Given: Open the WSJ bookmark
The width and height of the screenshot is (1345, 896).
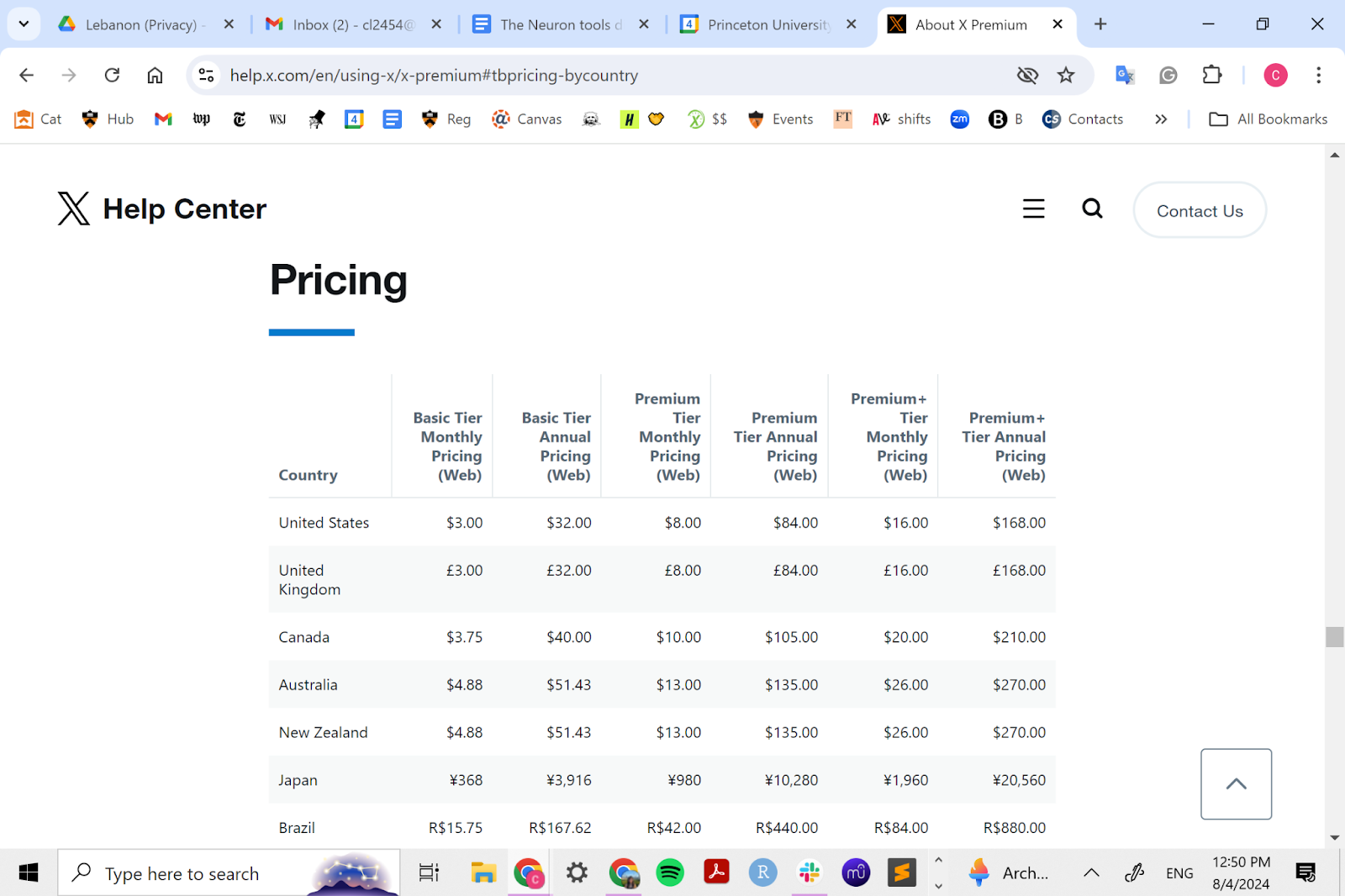Looking at the screenshot, I should (x=277, y=119).
